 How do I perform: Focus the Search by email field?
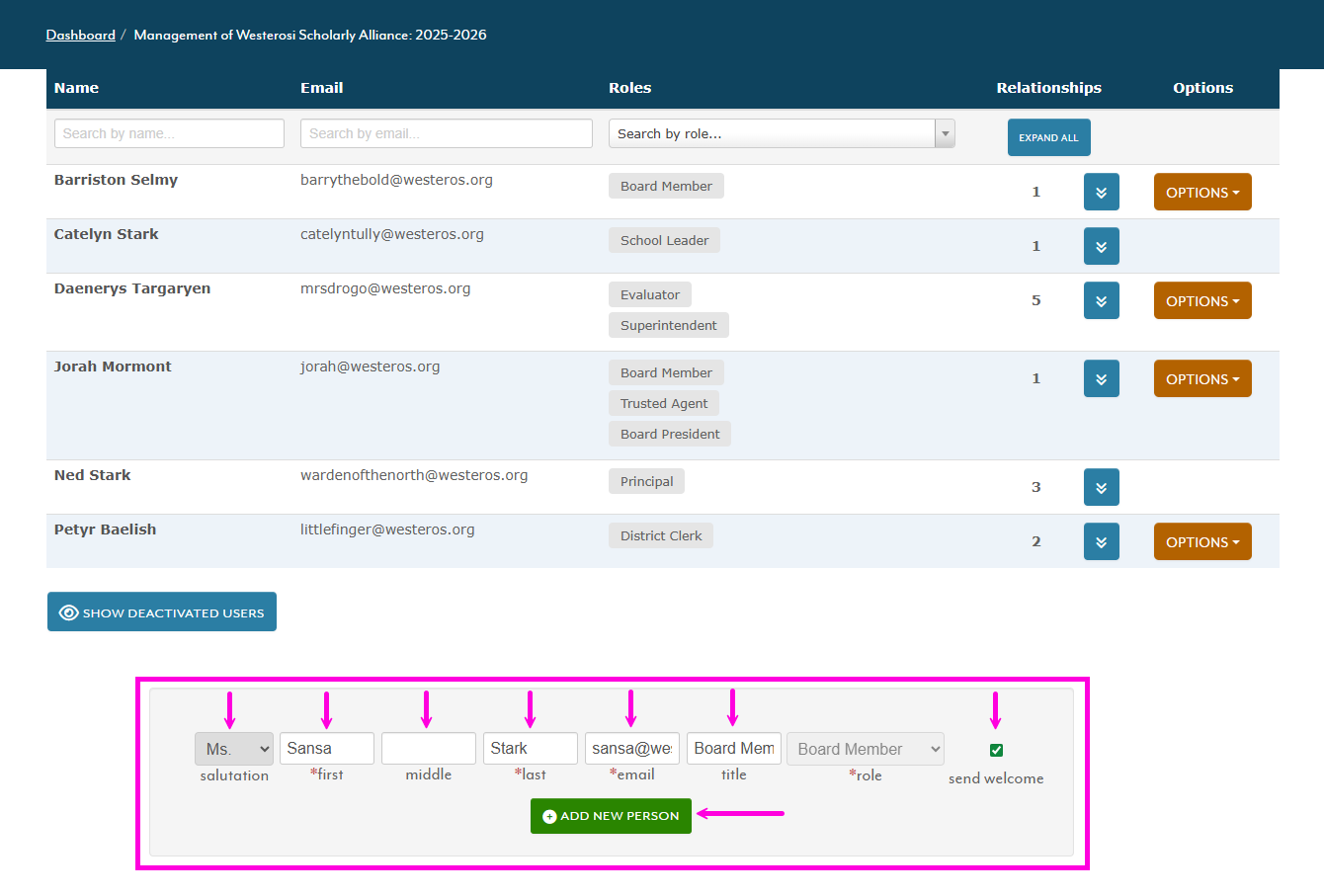[447, 133]
